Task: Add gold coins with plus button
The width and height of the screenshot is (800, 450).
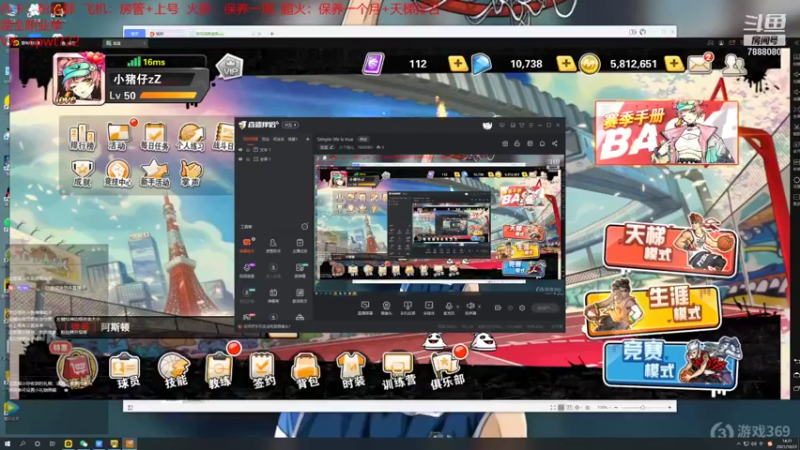Action: click(673, 64)
